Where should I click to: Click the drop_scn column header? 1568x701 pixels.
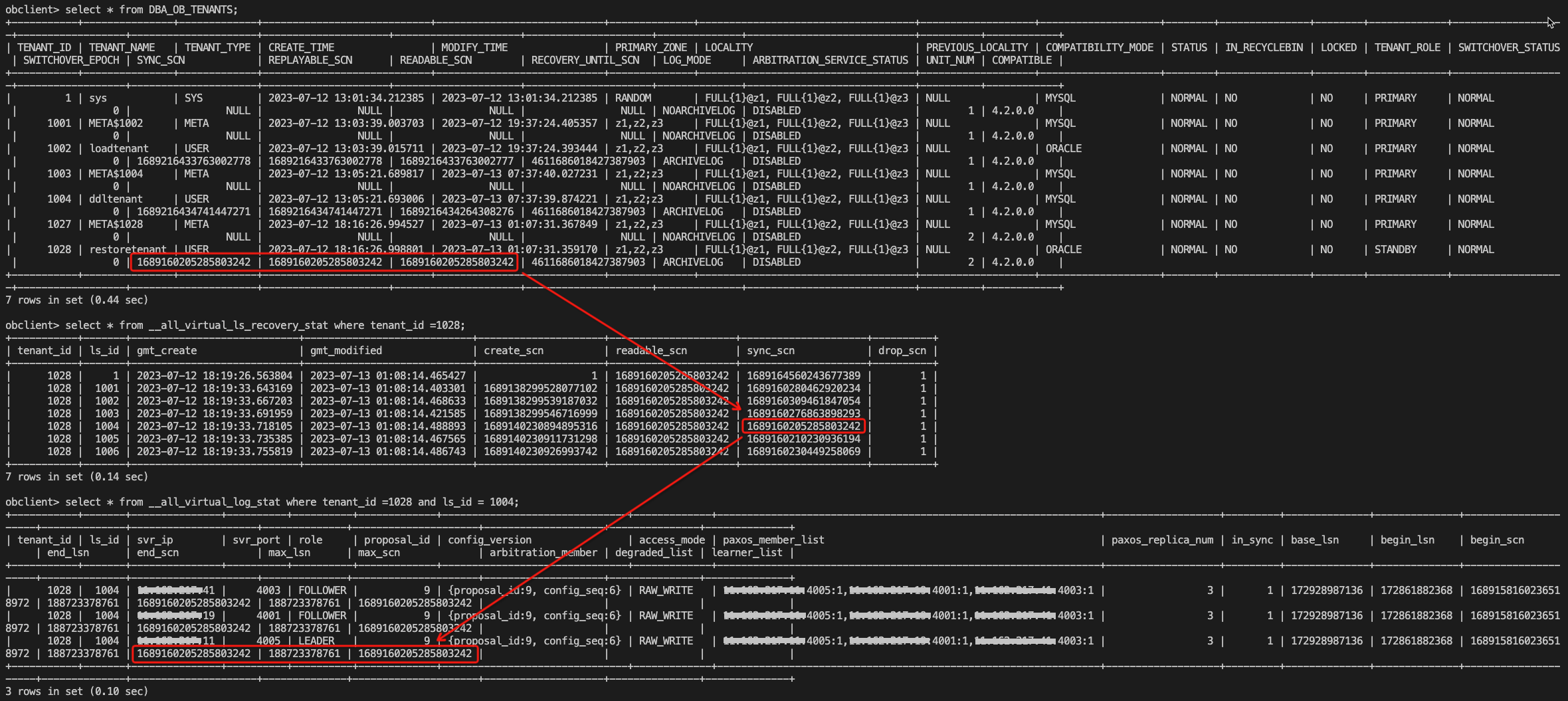click(x=902, y=350)
